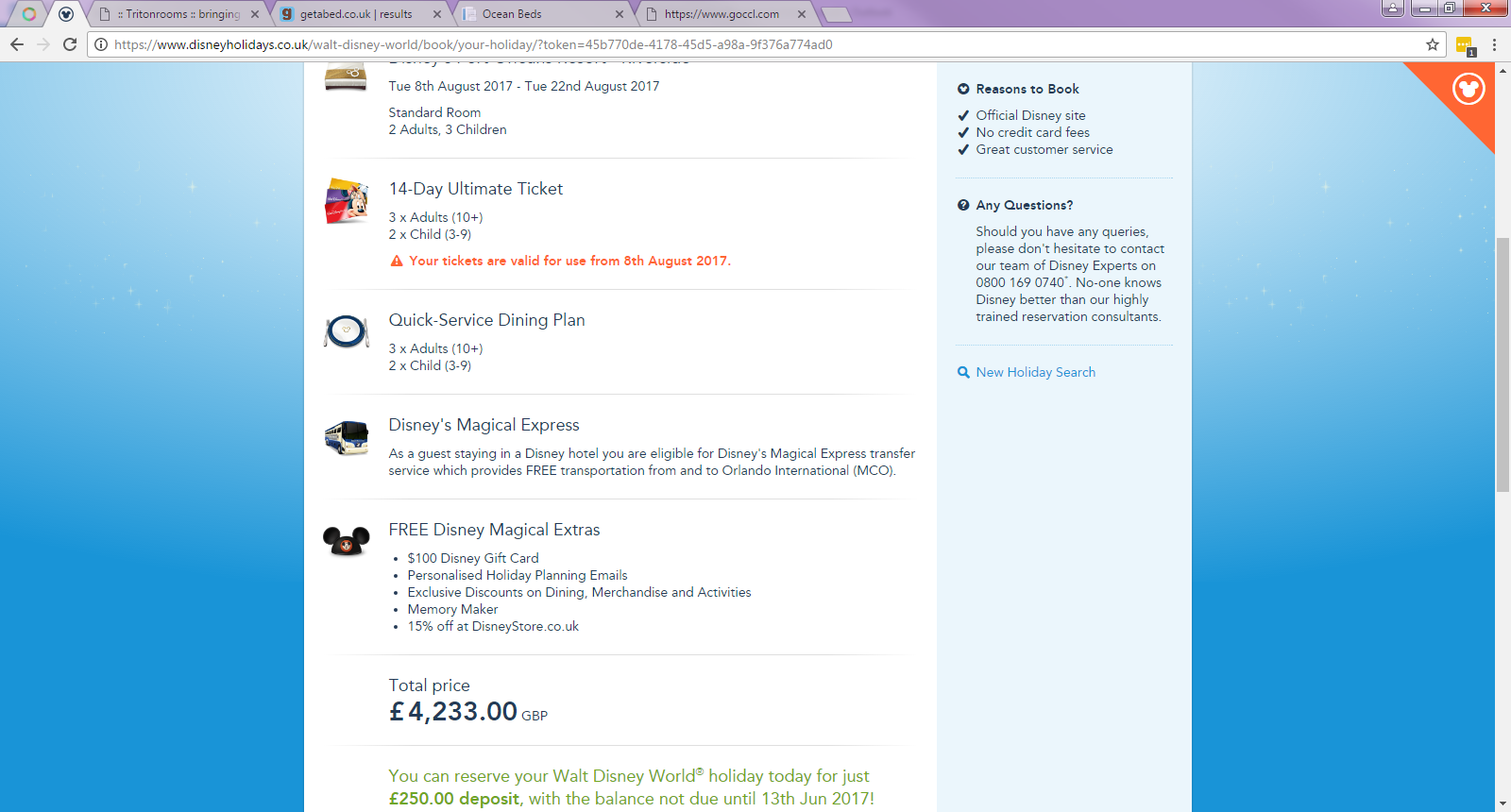Screen dimensions: 1511x812
Task: Click the Magical Express bus icon
Action: click(347, 437)
